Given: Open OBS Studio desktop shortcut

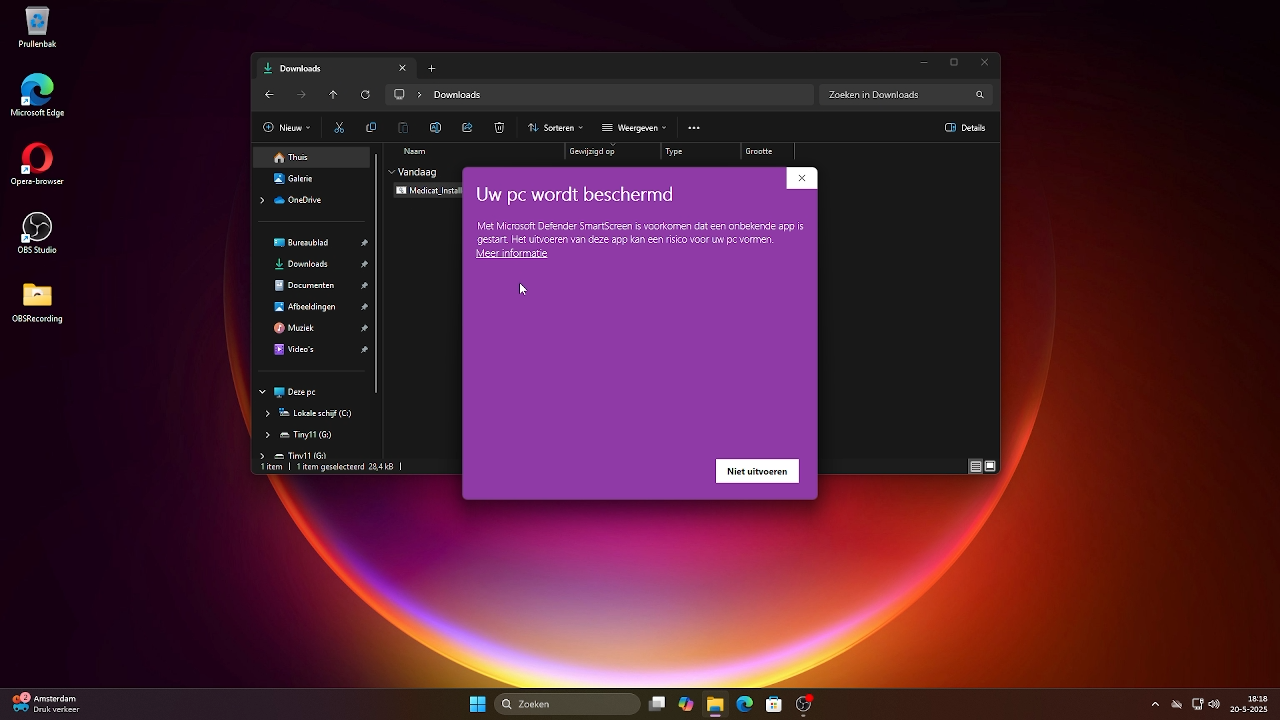Looking at the screenshot, I should coord(37,233).
